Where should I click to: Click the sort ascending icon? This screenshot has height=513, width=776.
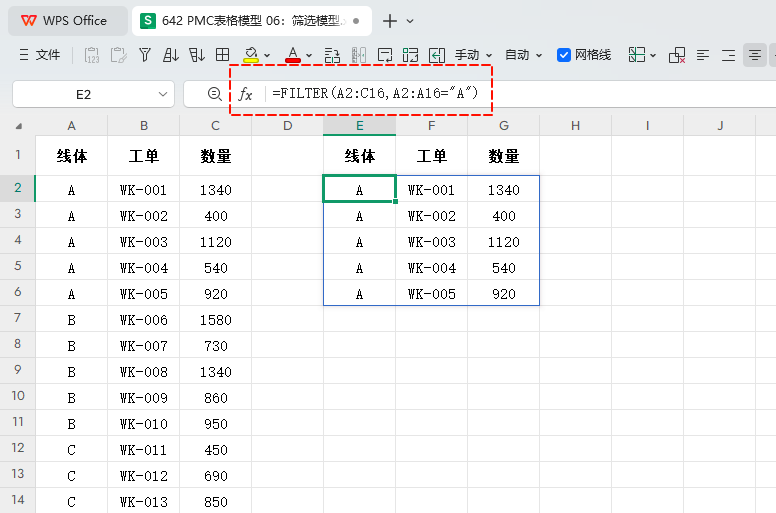171,54
